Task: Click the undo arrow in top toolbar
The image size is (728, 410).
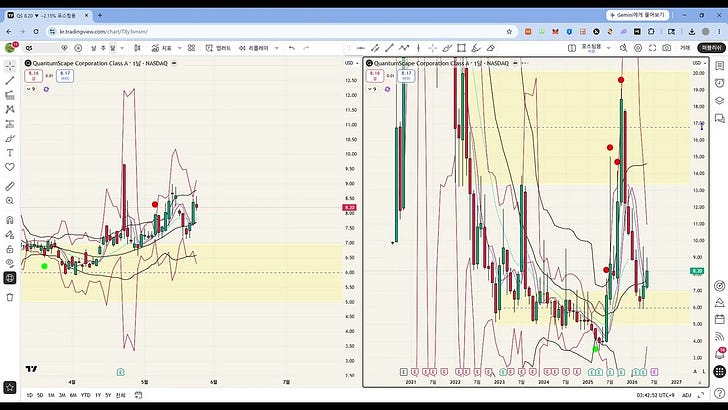Action: tap(292, 48)
